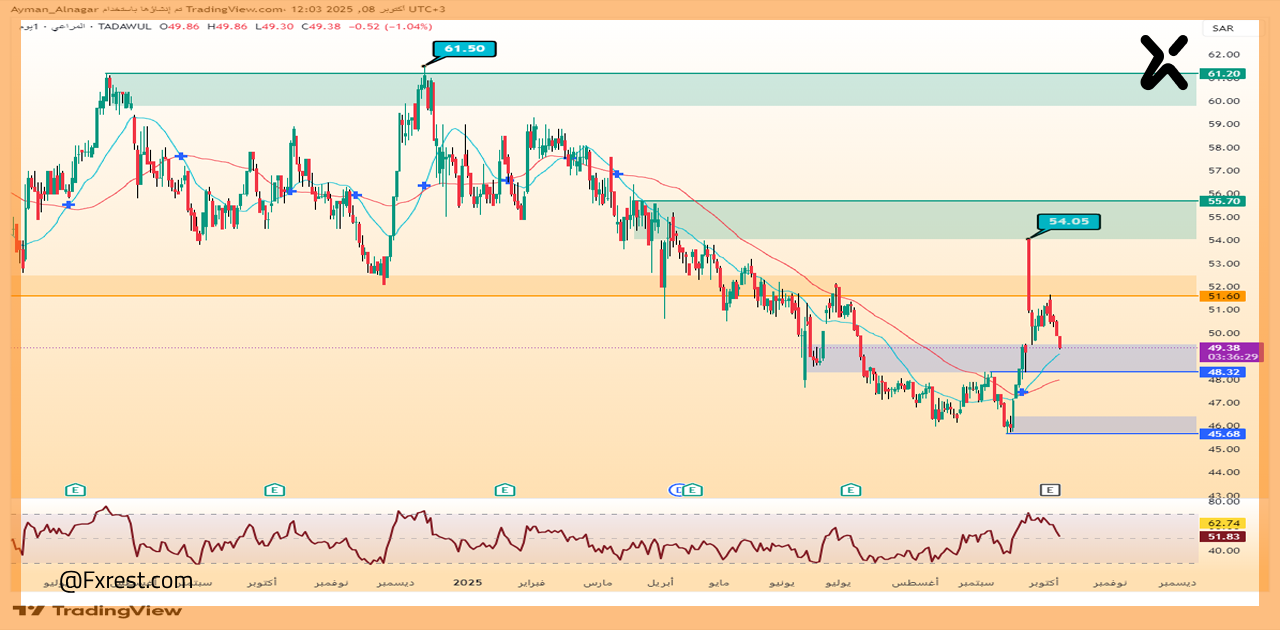
Task: Select the leftmost earnings E marker
Action: (x=75, y=489)
